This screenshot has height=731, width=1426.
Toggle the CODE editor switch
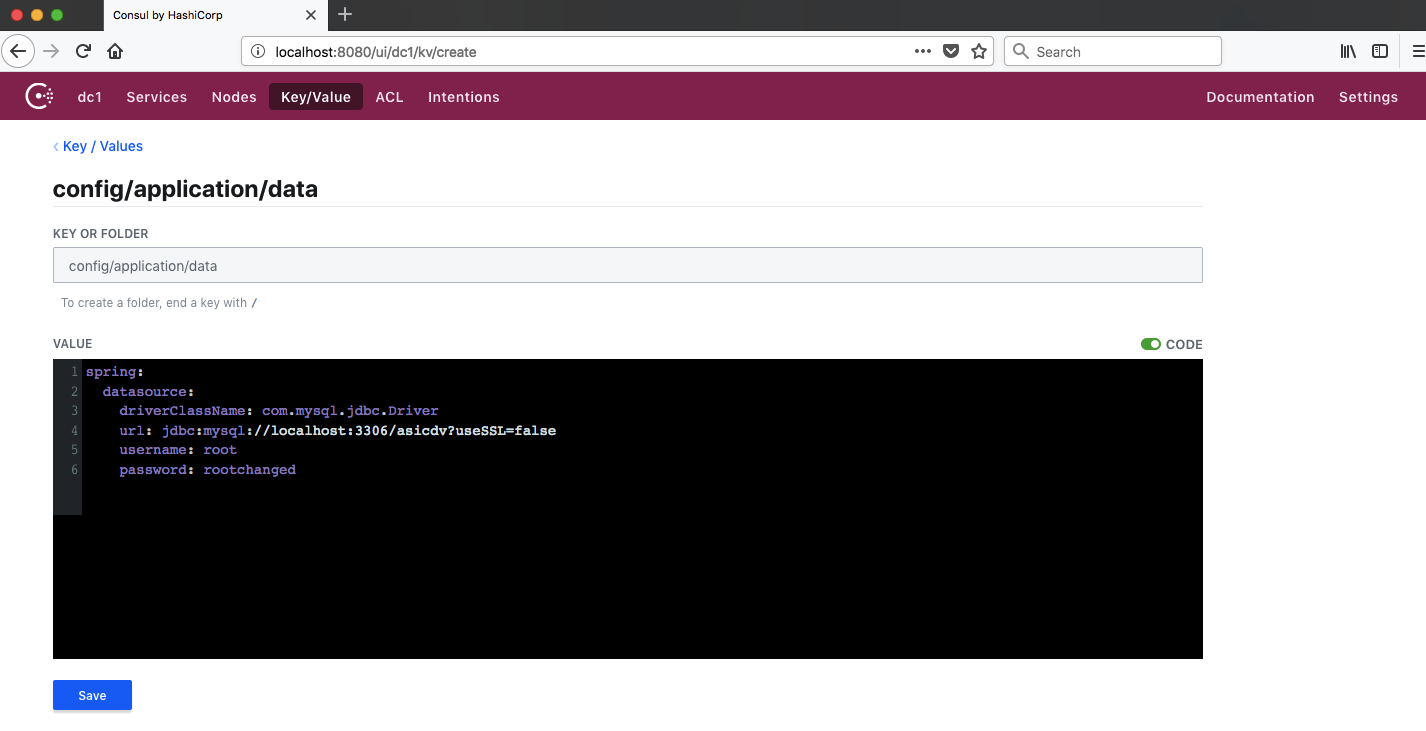(1151, 344)
